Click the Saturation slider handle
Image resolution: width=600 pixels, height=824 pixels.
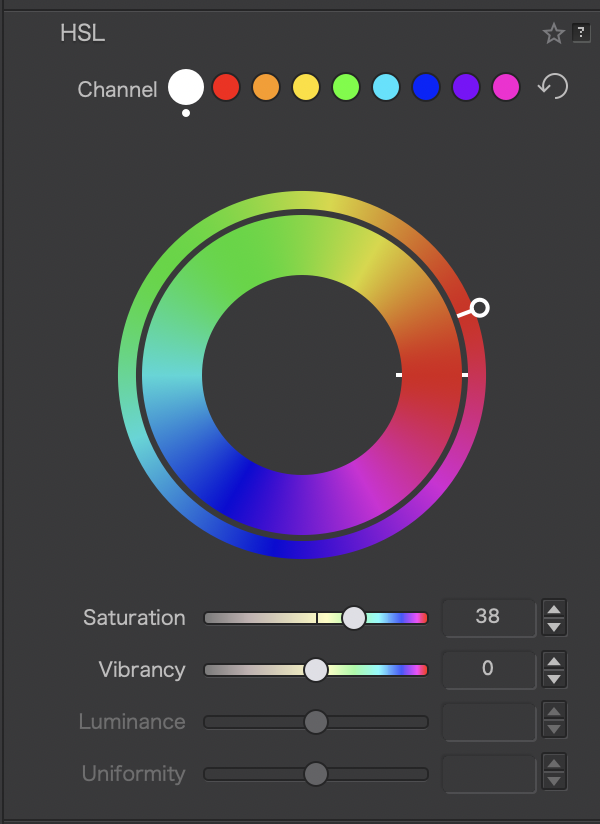pyautogui.click(x=354, y=618)
